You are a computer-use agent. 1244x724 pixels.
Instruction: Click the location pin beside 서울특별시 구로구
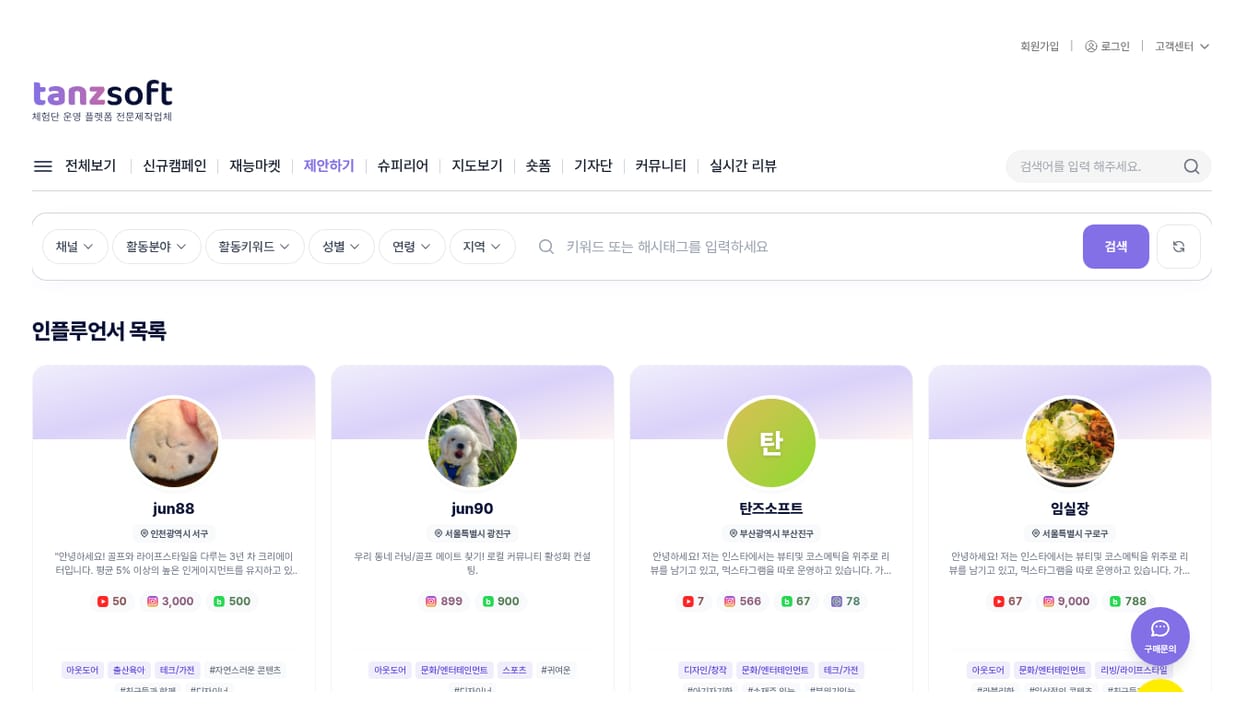(1036, 534)
